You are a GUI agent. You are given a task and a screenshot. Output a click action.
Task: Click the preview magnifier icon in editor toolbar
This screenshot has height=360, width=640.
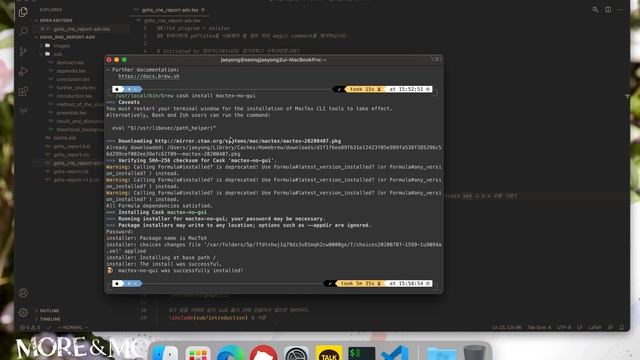pyautogui.click(x=596, y=10)
